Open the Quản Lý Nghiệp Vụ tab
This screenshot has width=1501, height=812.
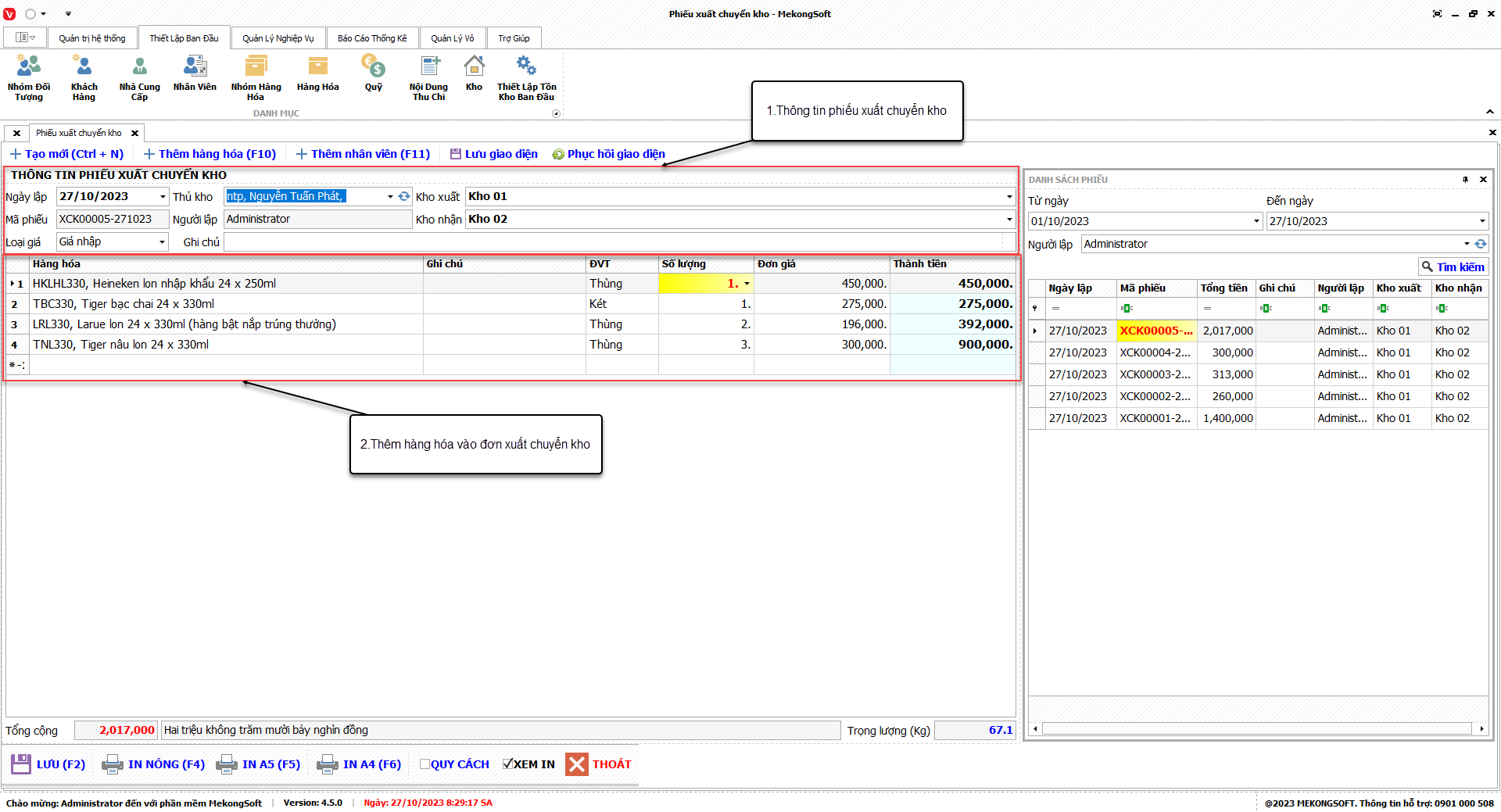[278, 38]
